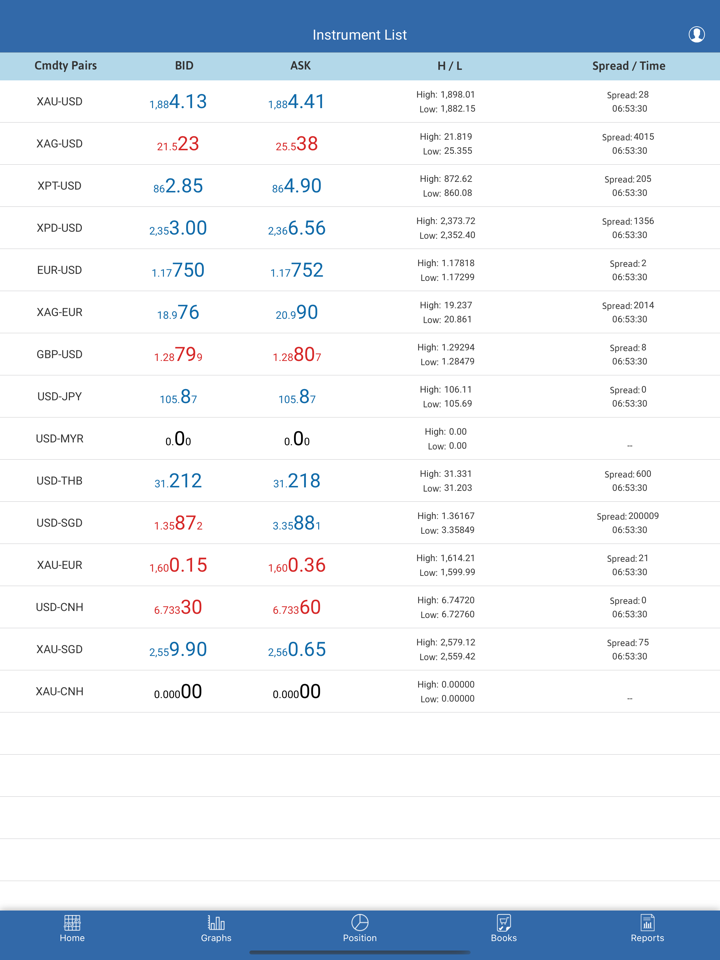Click the BID column header

pyautogui.click(x=184, y=66)
